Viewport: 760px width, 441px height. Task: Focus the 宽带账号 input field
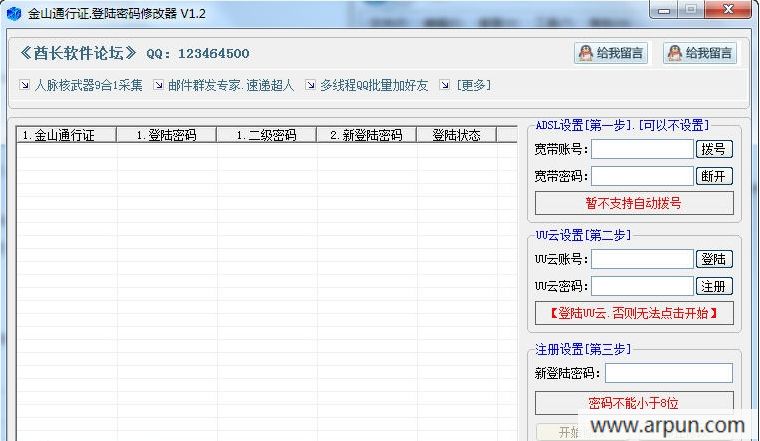pos(642,149)
